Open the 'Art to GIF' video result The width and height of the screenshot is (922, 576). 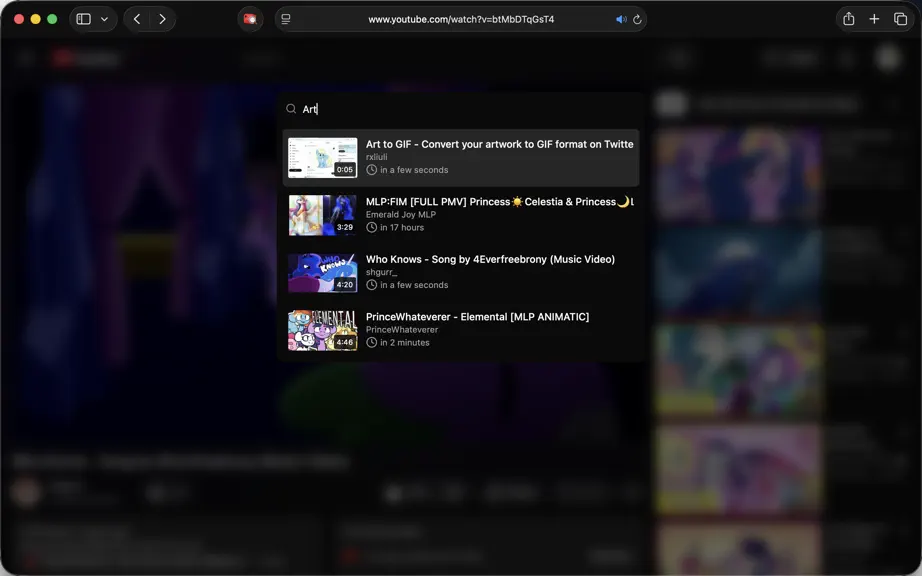tap(460, 158)
